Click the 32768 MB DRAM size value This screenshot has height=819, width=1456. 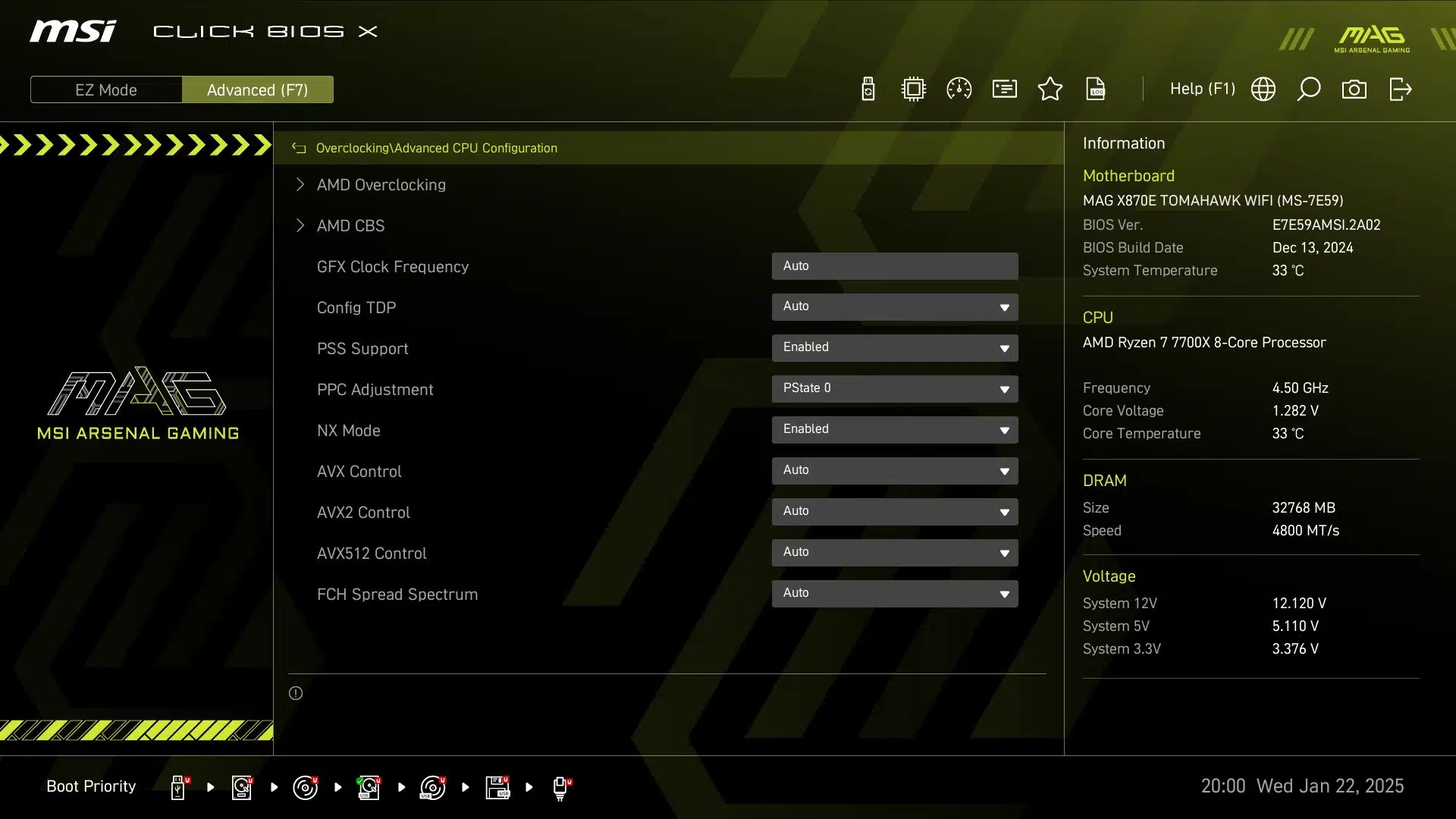pos(1304,508)
